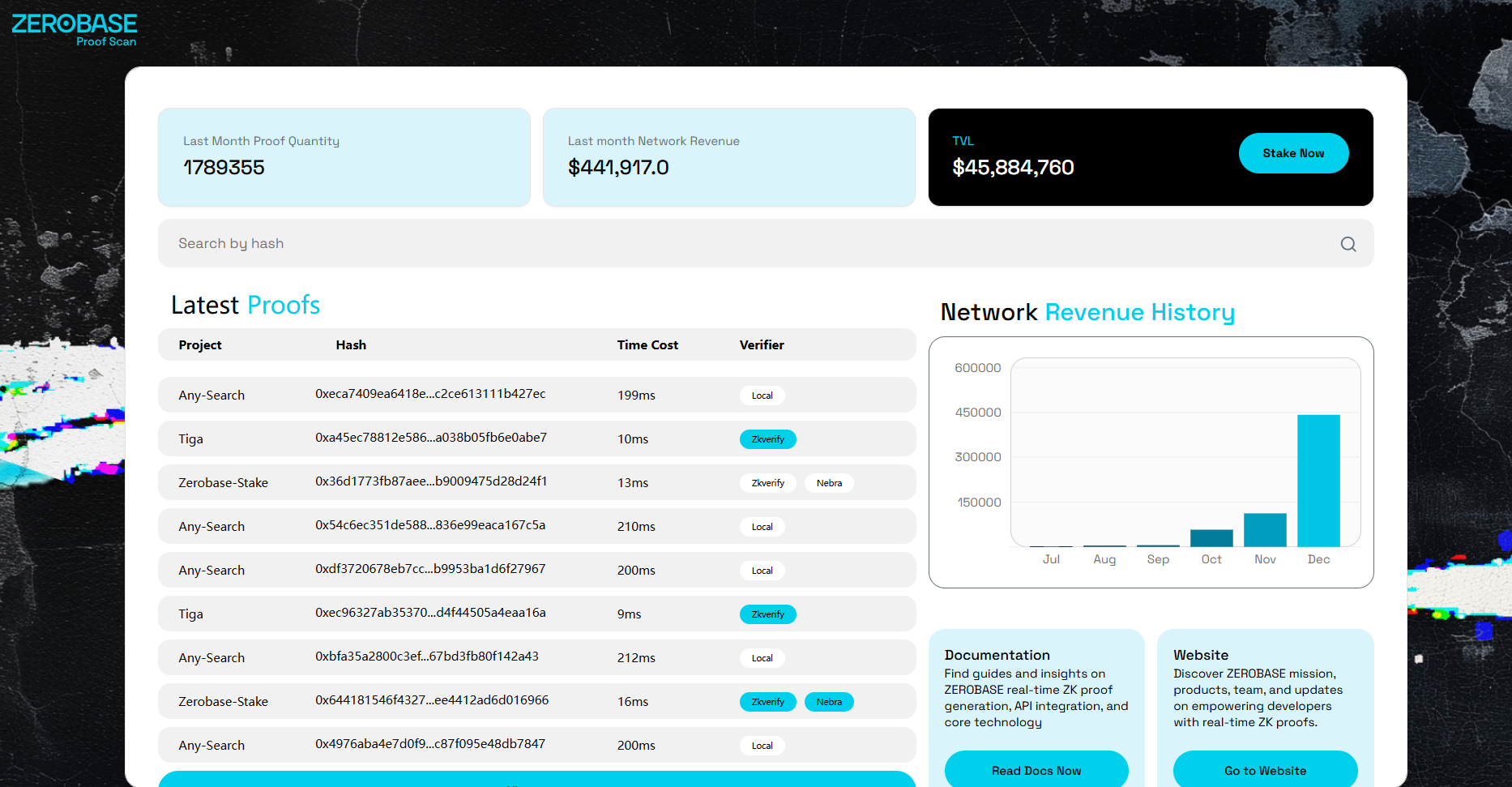Open hash 0x36d1773fb87aee...b9009475d28d24f1

point(431,481)
